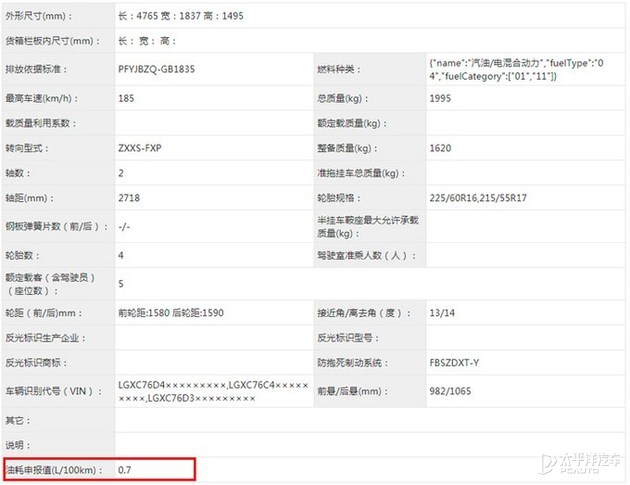The height and width of the screenshot is (485, 630).
Task: Click the '额定载质量(kg)' label
Action: coord(352,123)
